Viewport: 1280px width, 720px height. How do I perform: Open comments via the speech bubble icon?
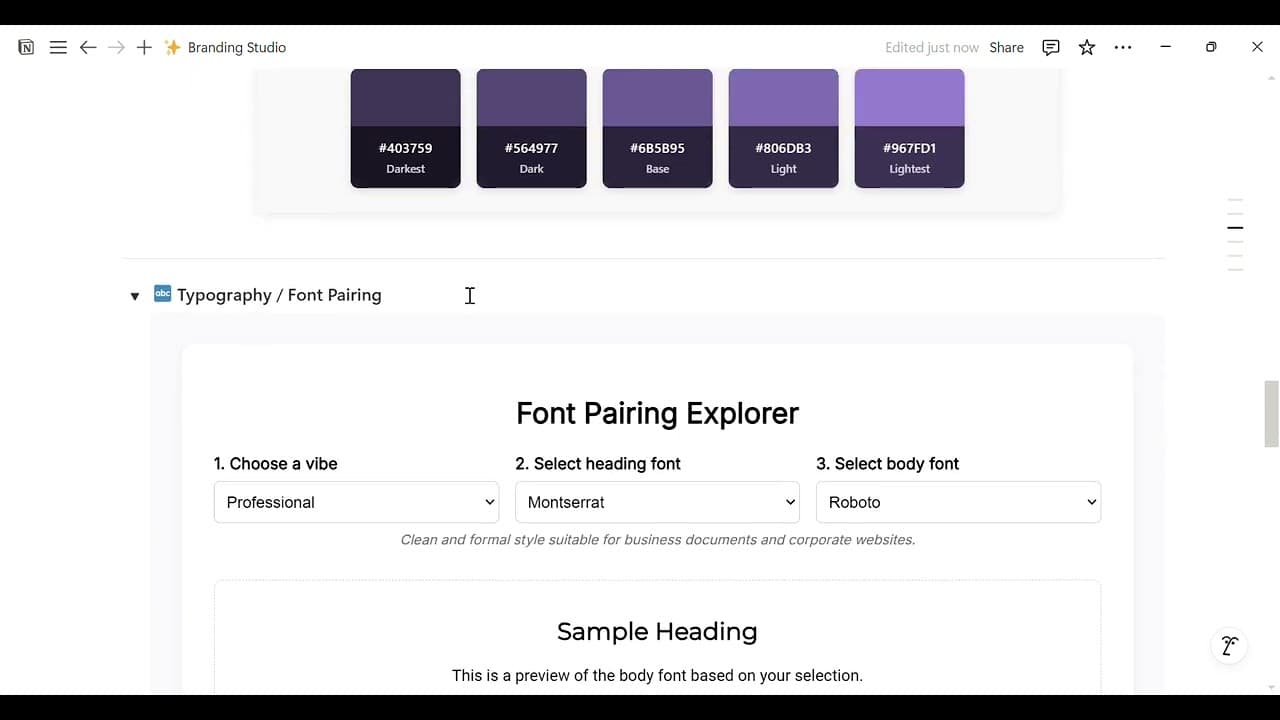click(1050, 47)
